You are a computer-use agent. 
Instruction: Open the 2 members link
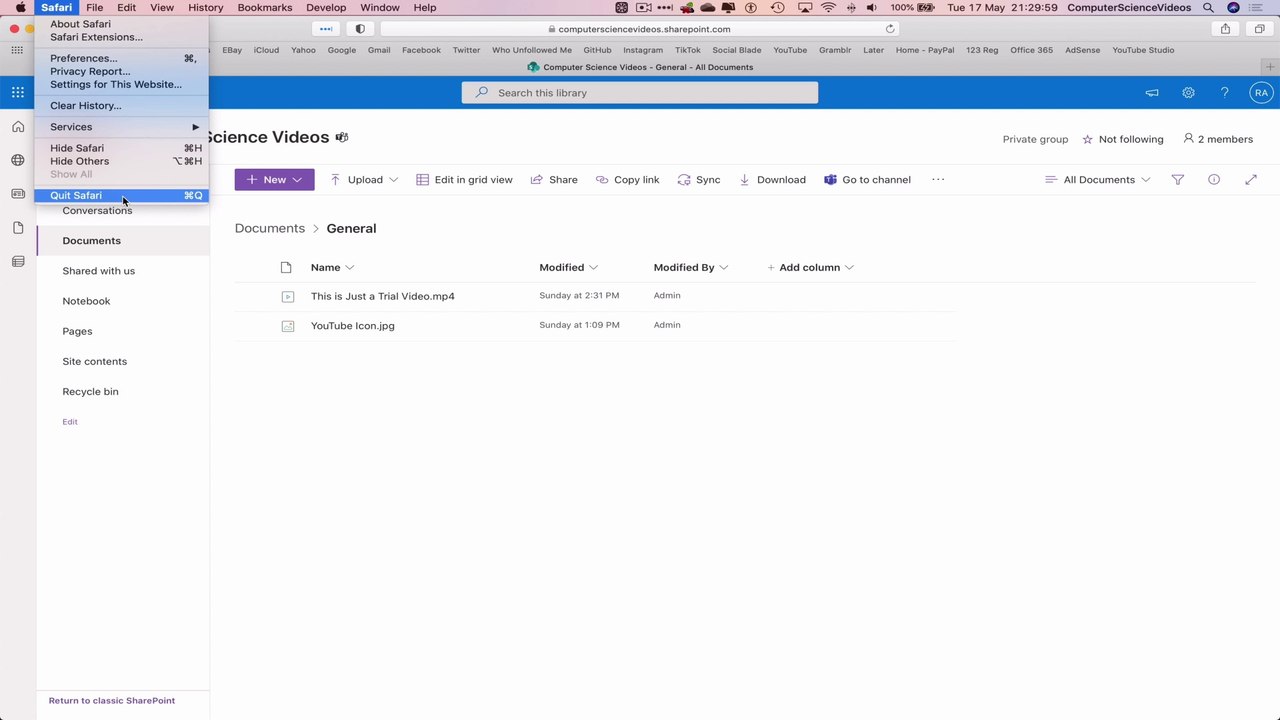click(1218, 139)
